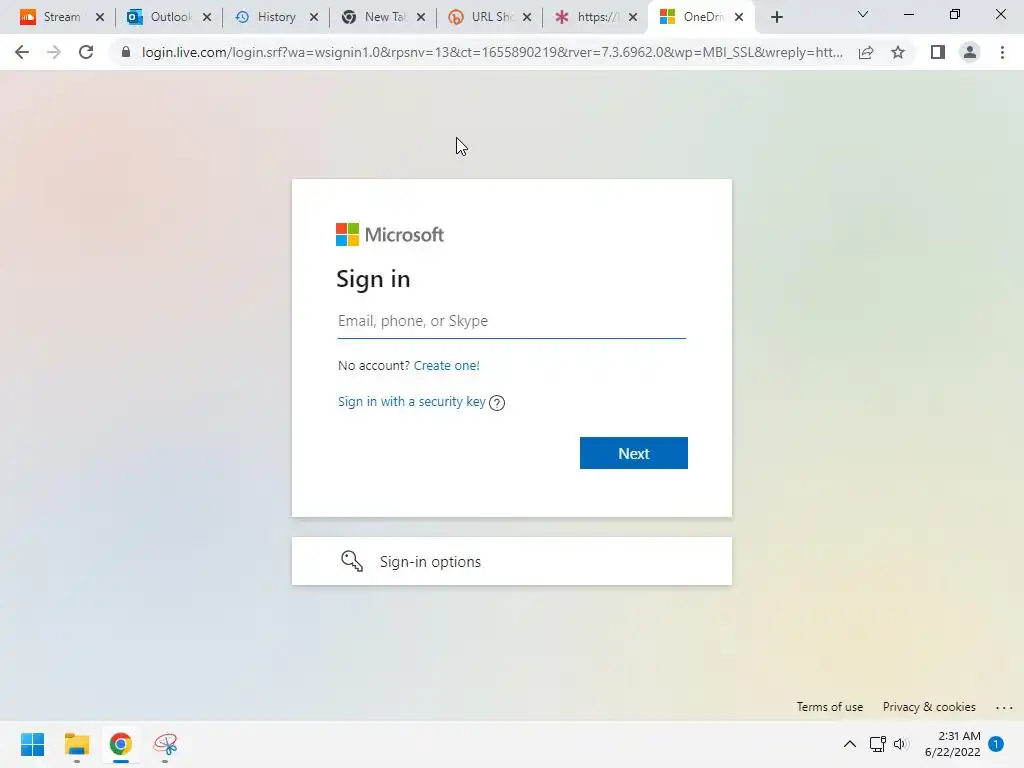The height and width of the screenshot is (768, 1024).
Task: Go back with the browser back arrow
Action: 22,52
